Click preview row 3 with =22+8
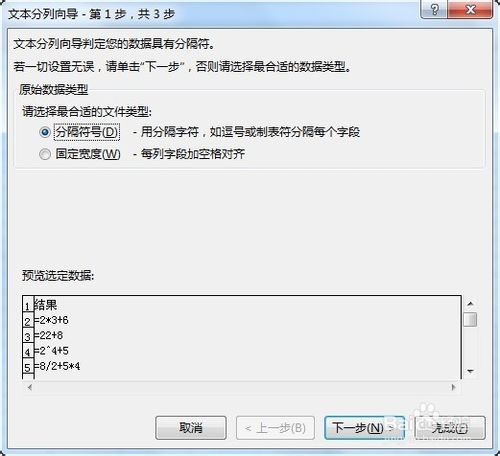 [x=242, y=336]
